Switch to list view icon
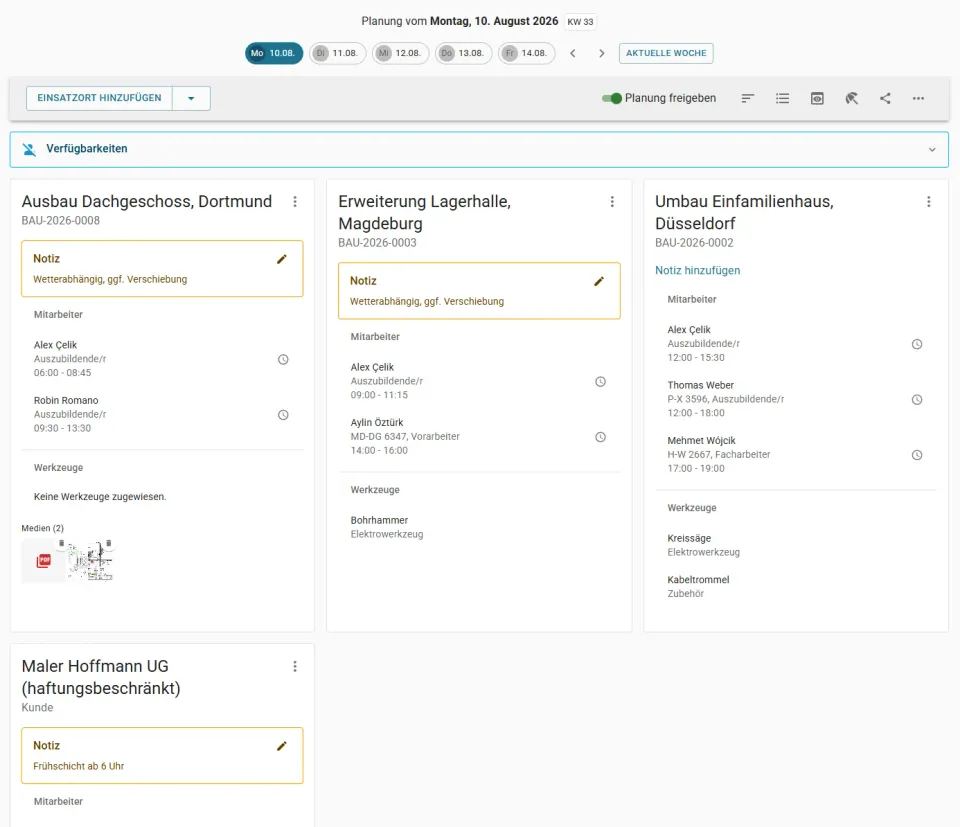960x827 pixels. (x=782, y=98)
